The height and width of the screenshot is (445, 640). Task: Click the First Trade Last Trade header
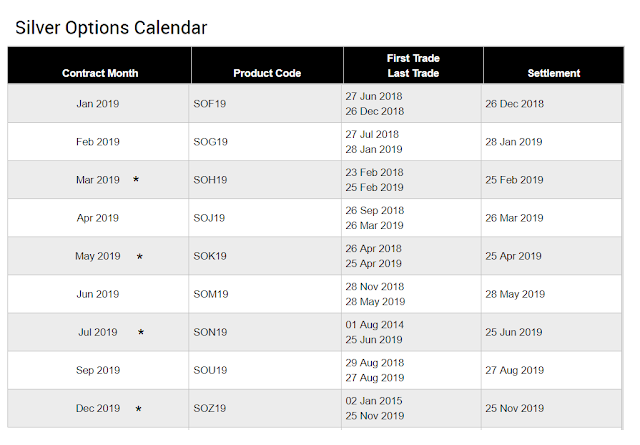coord(413,65)
